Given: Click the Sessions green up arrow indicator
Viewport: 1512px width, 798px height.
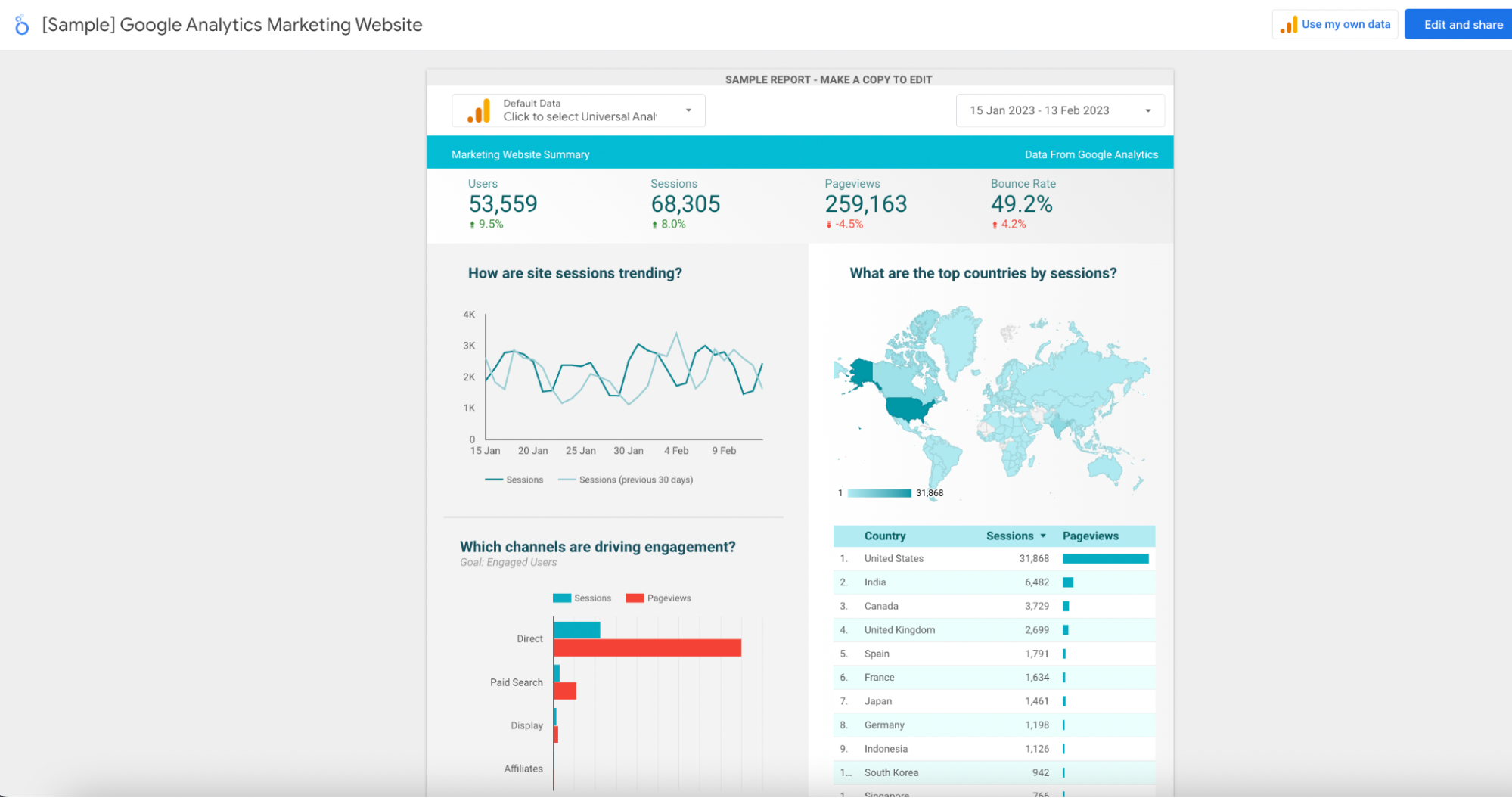Looking at the screenshot, I should (654, 225).
